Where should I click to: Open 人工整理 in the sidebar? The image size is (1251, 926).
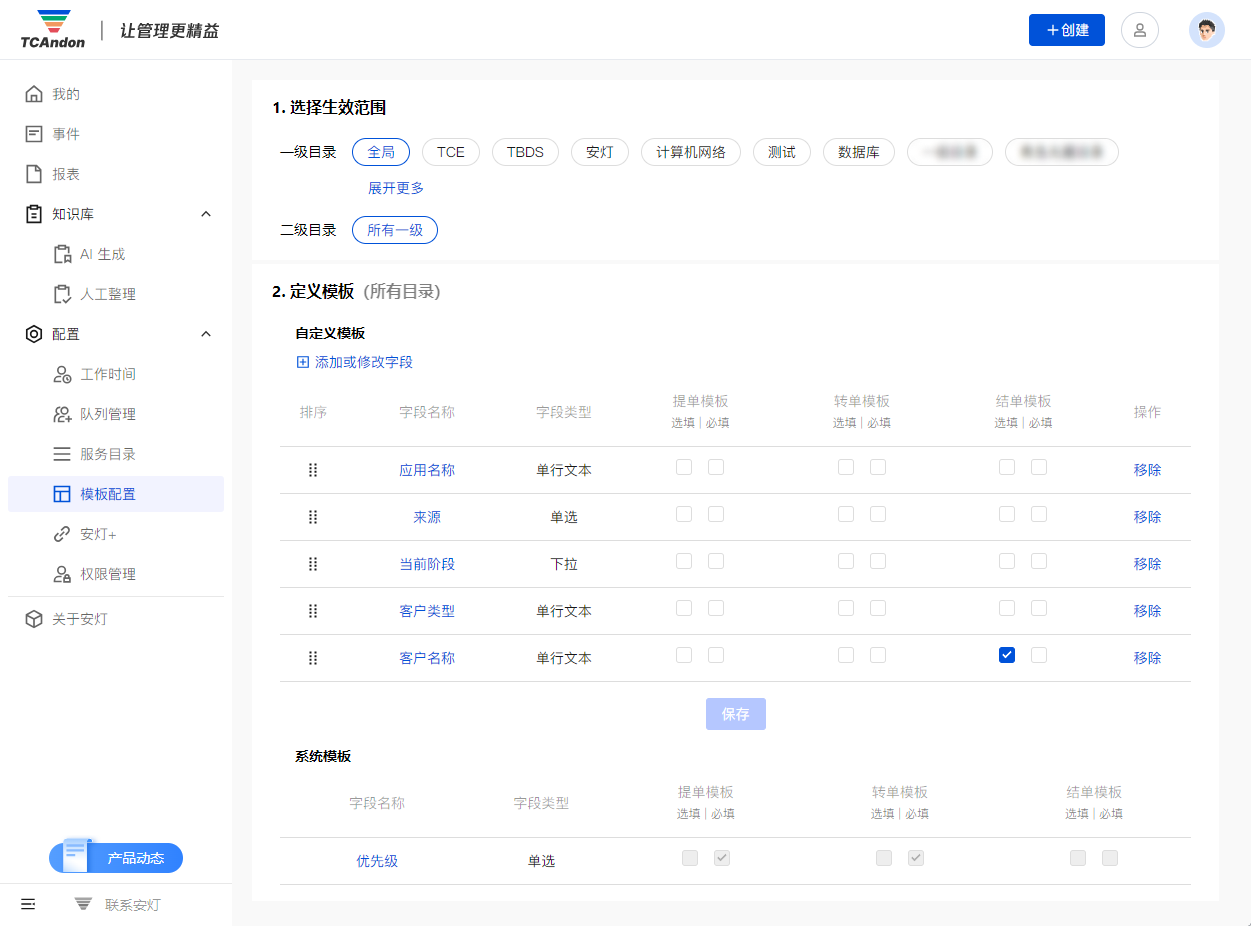click(x=87, y=293)
